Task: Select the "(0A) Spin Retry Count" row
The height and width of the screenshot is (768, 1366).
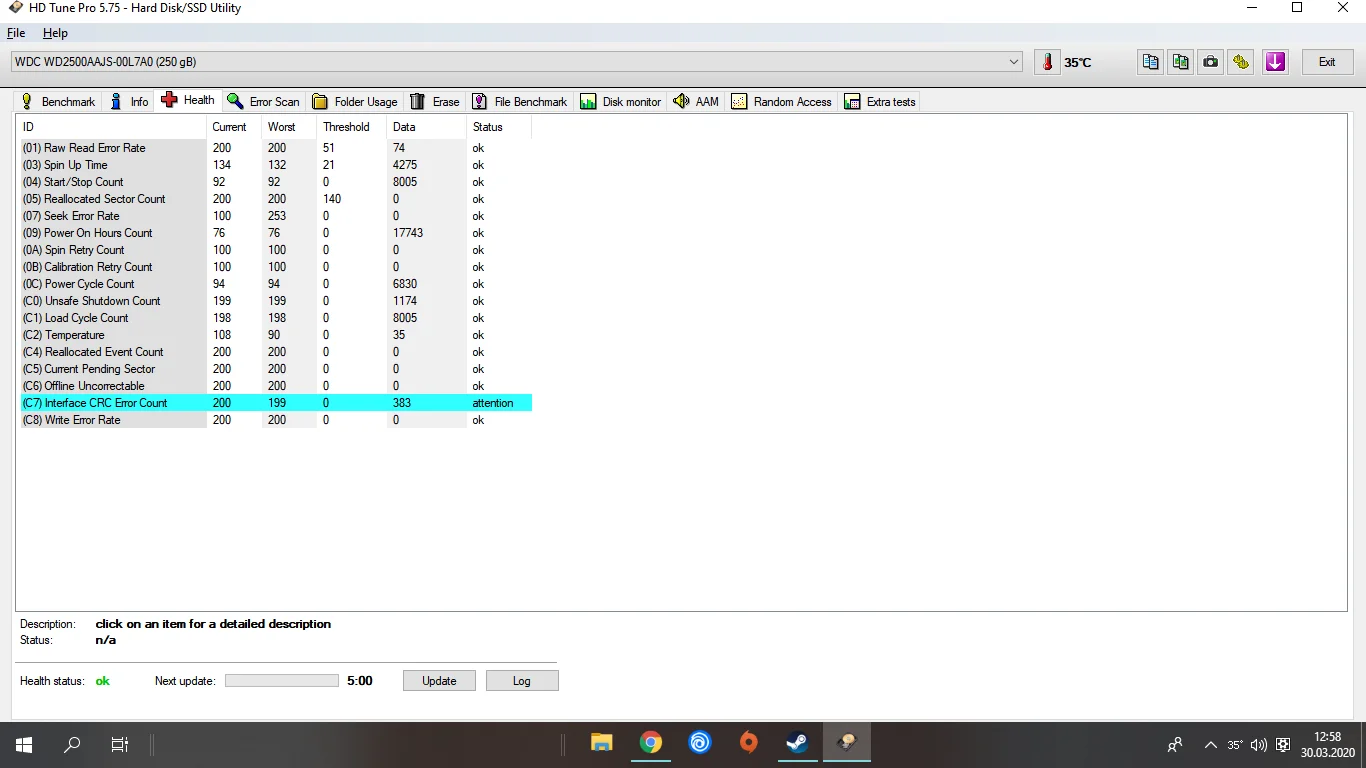Action: pos(276,250)
